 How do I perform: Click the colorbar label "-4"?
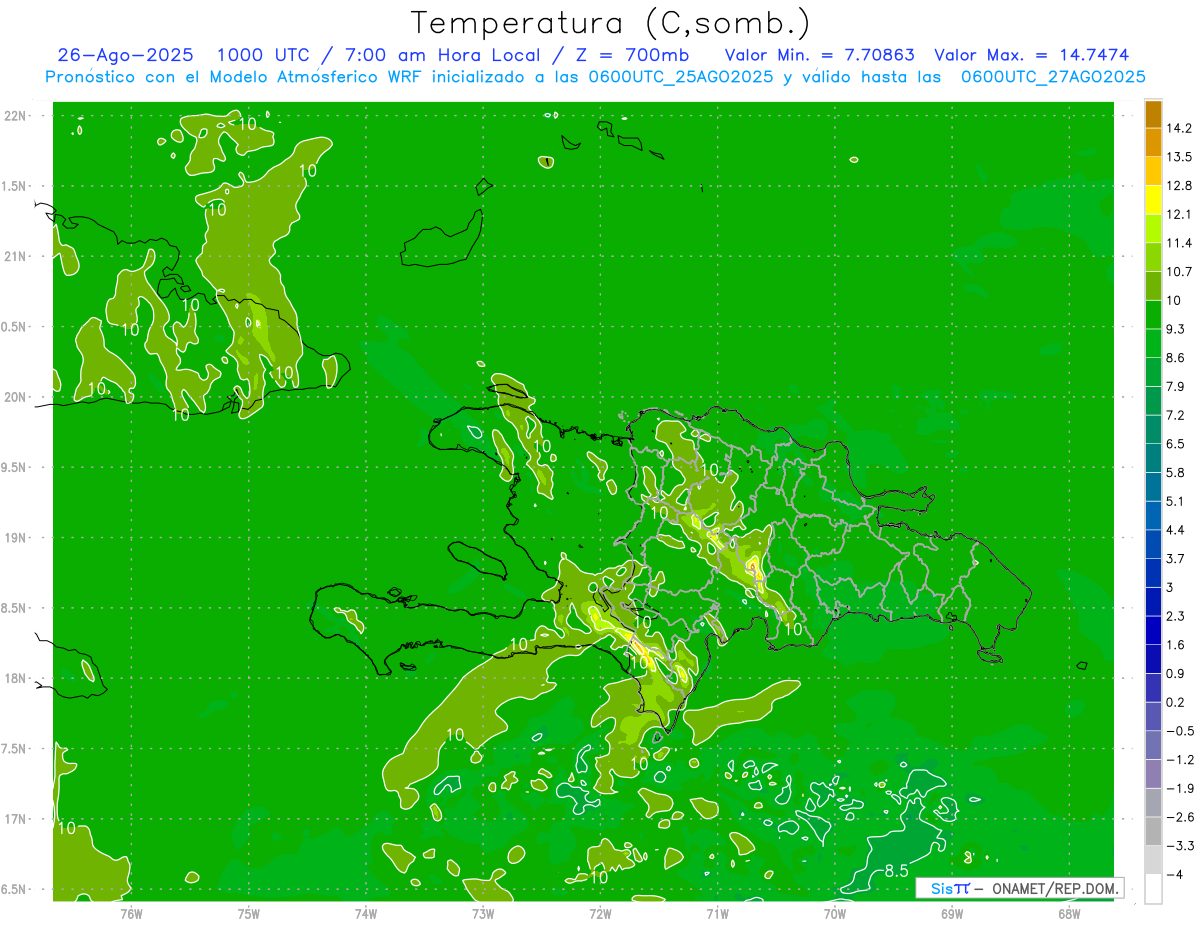tap(1175, 875)
